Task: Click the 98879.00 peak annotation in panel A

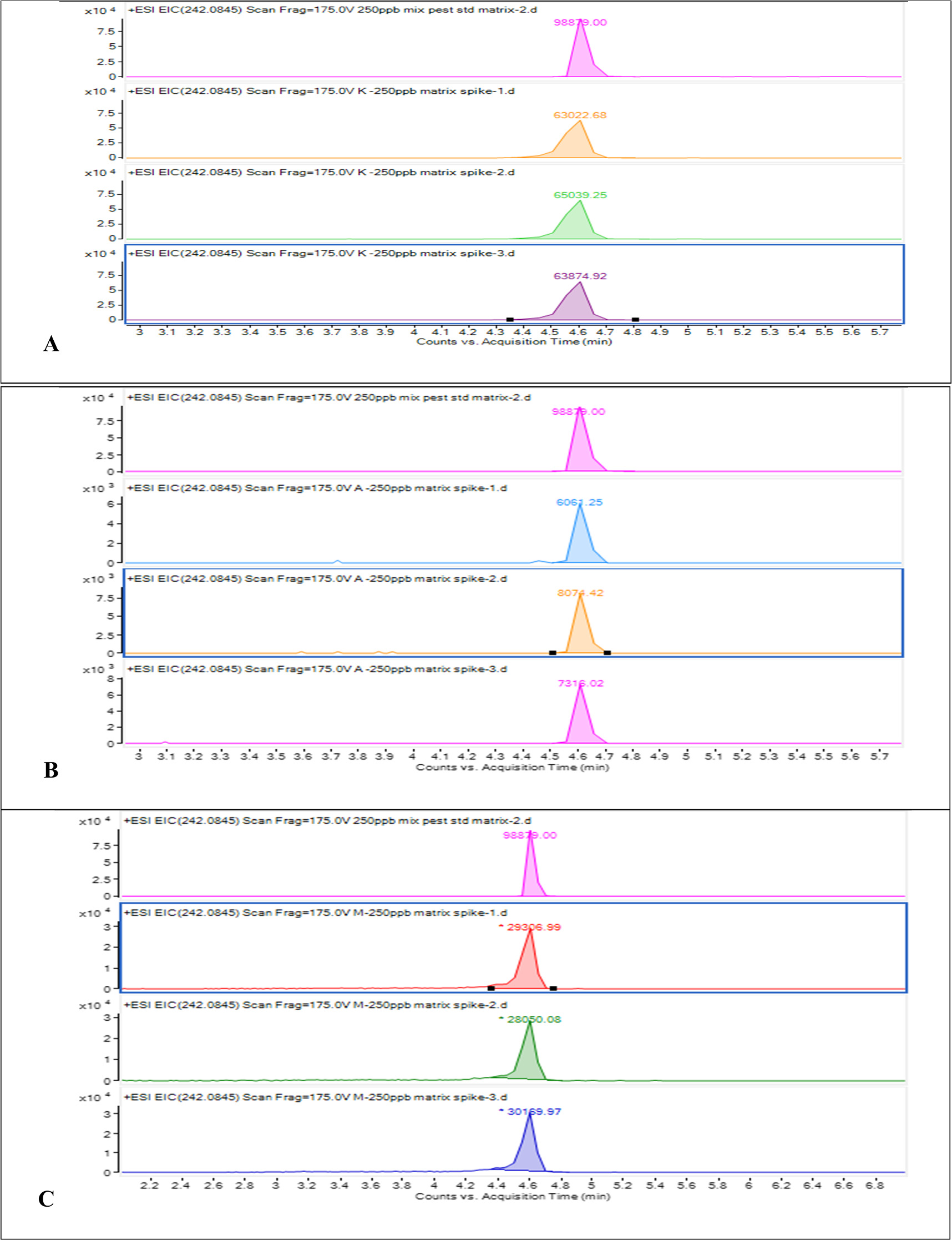Action: [581, 23]
